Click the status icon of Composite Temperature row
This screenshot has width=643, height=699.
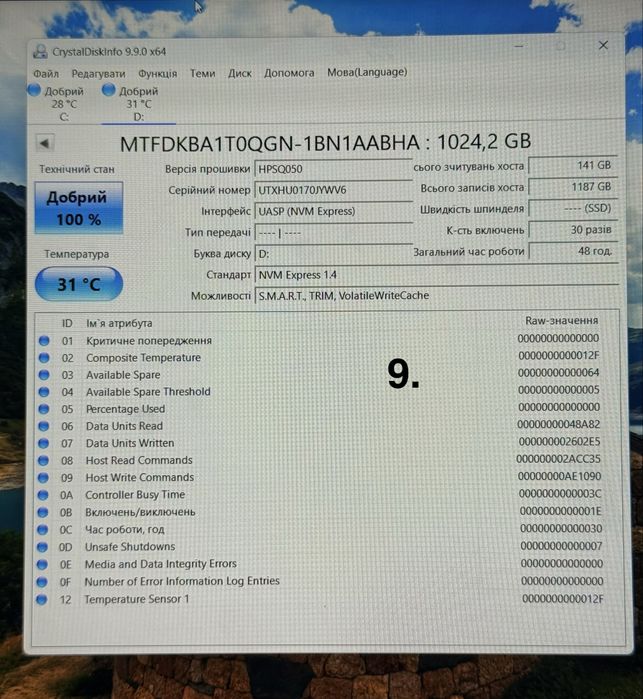(44, 358)
